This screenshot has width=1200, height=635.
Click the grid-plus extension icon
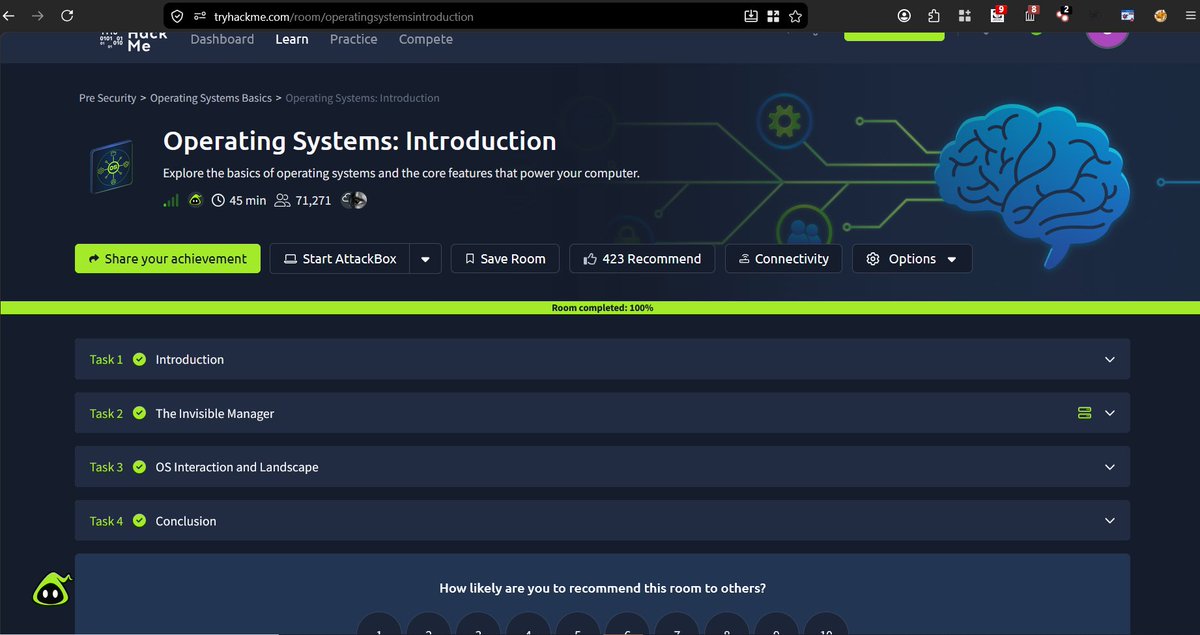point(964,16)
